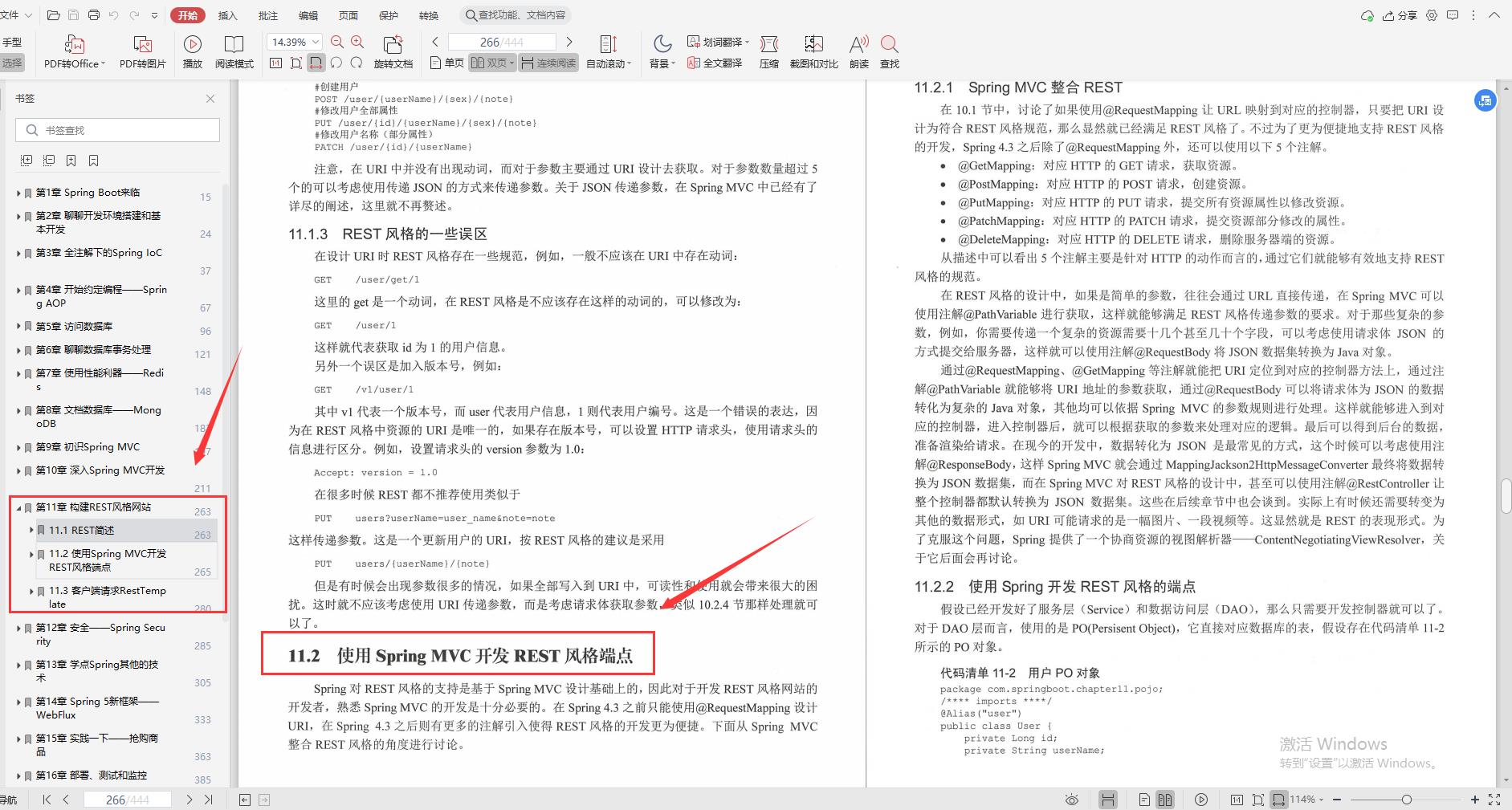Toggle fit width mode in toolbar
Viewport: 1512px width, 810px height.
click(x=316, y=63)
